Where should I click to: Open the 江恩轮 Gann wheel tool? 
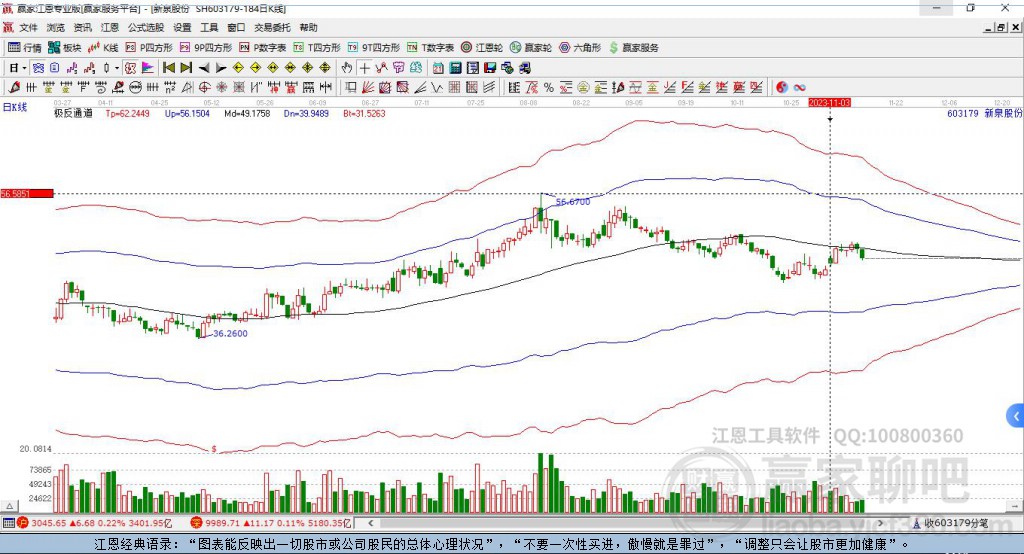(482, 48)
